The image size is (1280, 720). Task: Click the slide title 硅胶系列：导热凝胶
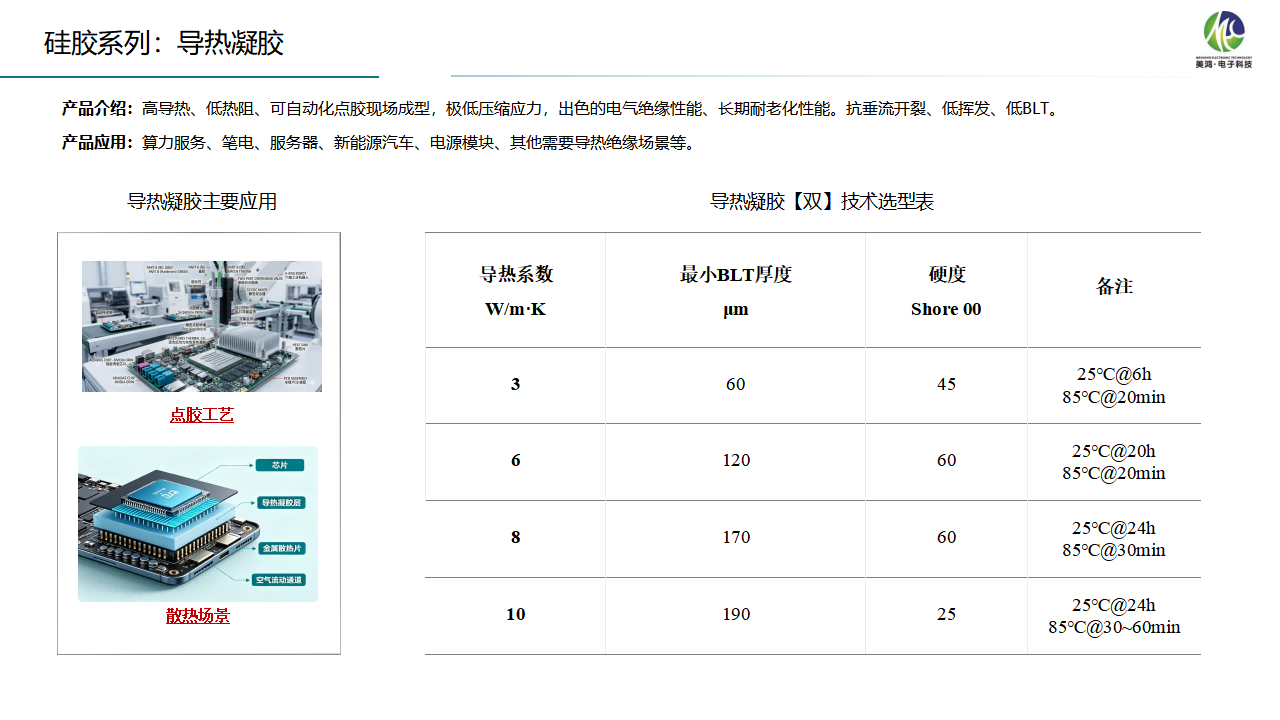(x=164, y=43)
